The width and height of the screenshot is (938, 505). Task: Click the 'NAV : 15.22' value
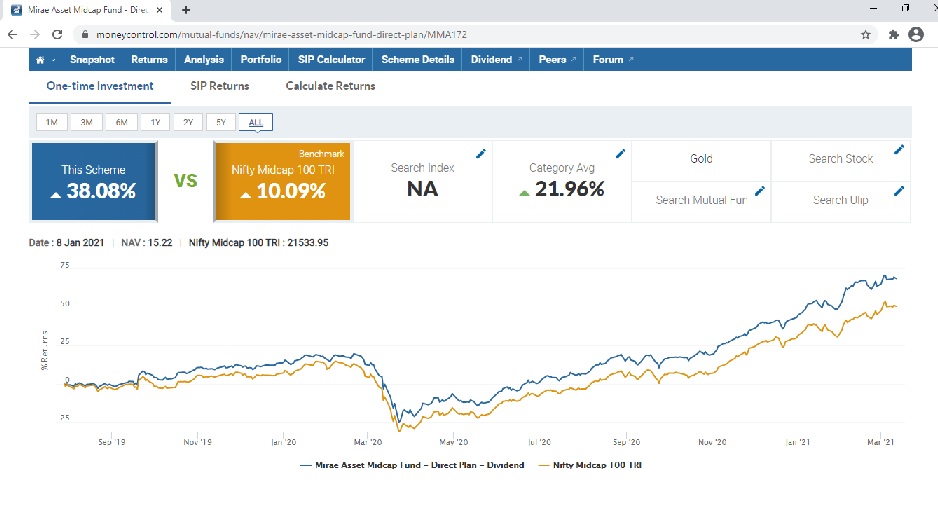tap(147, 243)
